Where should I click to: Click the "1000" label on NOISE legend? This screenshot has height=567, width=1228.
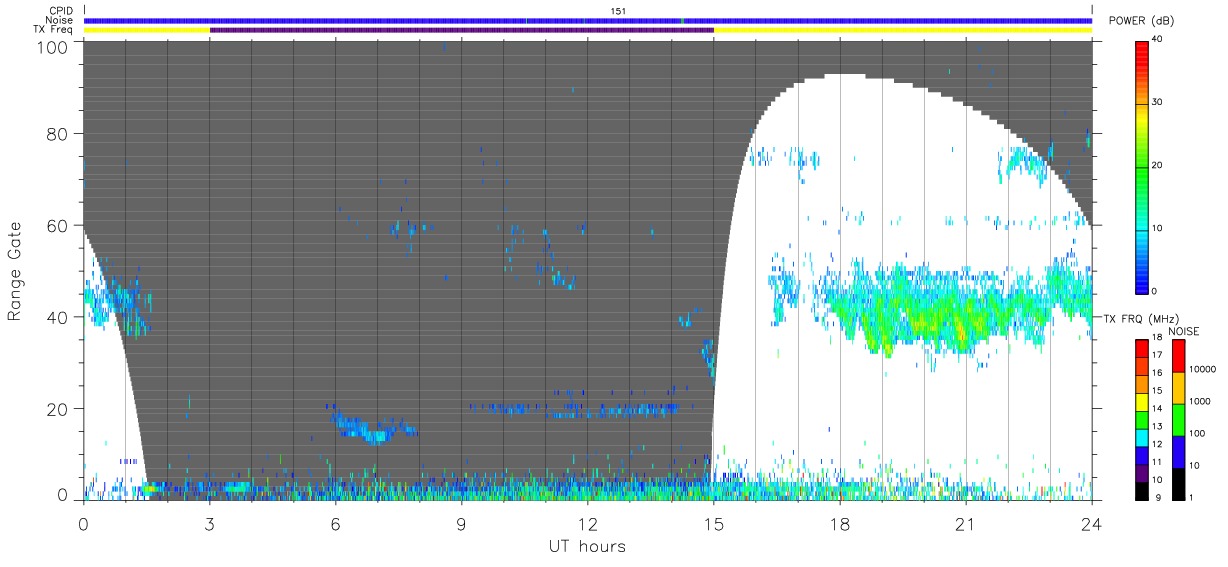pos(1200,401)
